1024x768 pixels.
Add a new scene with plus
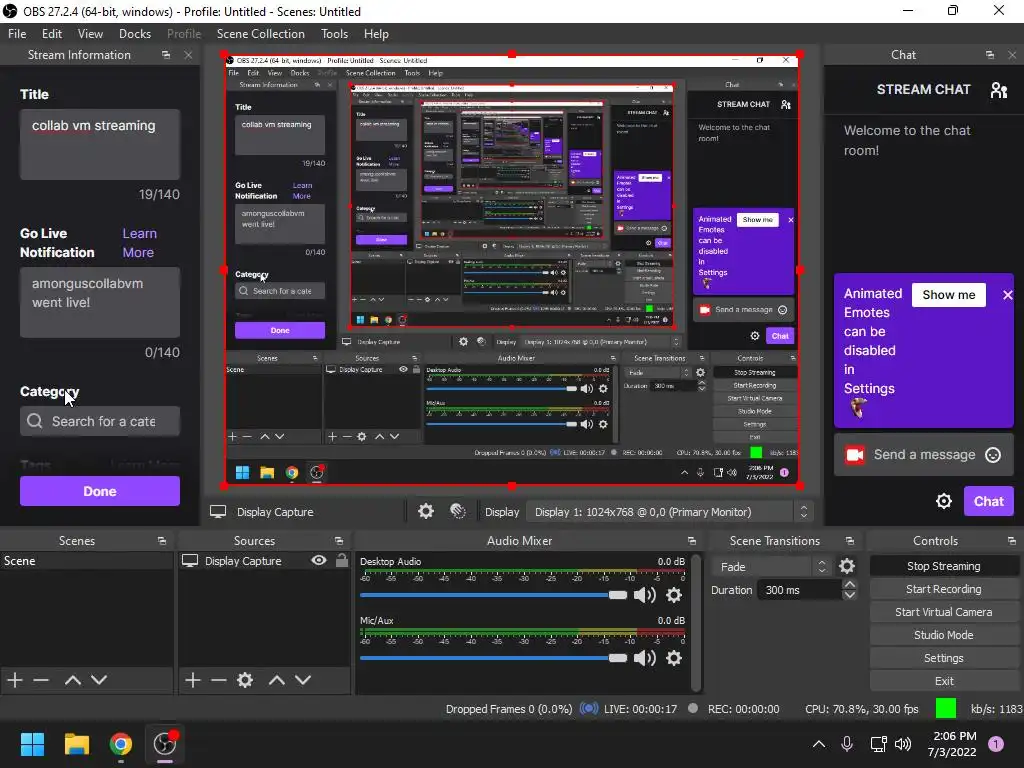15,680
